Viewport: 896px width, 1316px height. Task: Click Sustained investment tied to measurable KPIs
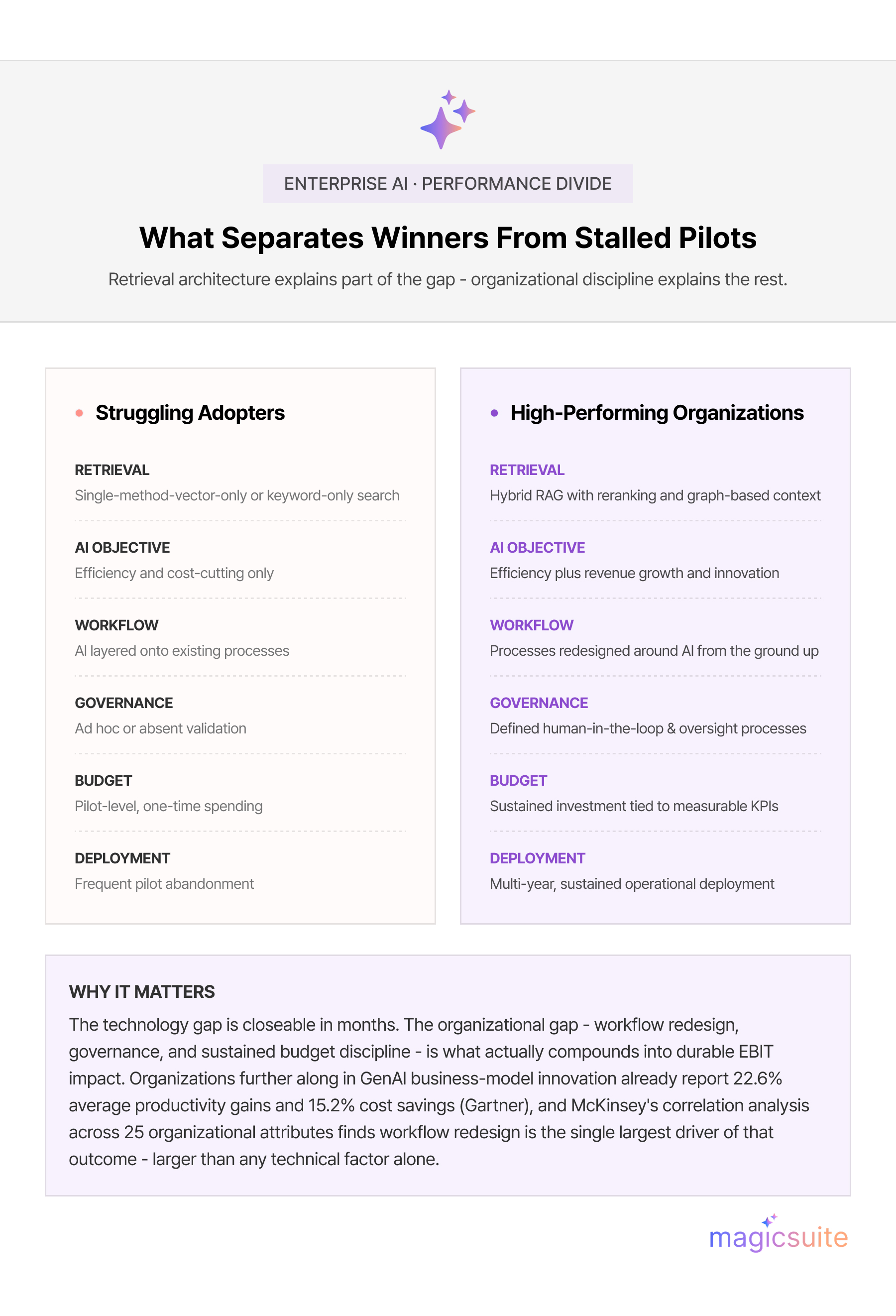point(634,806)
